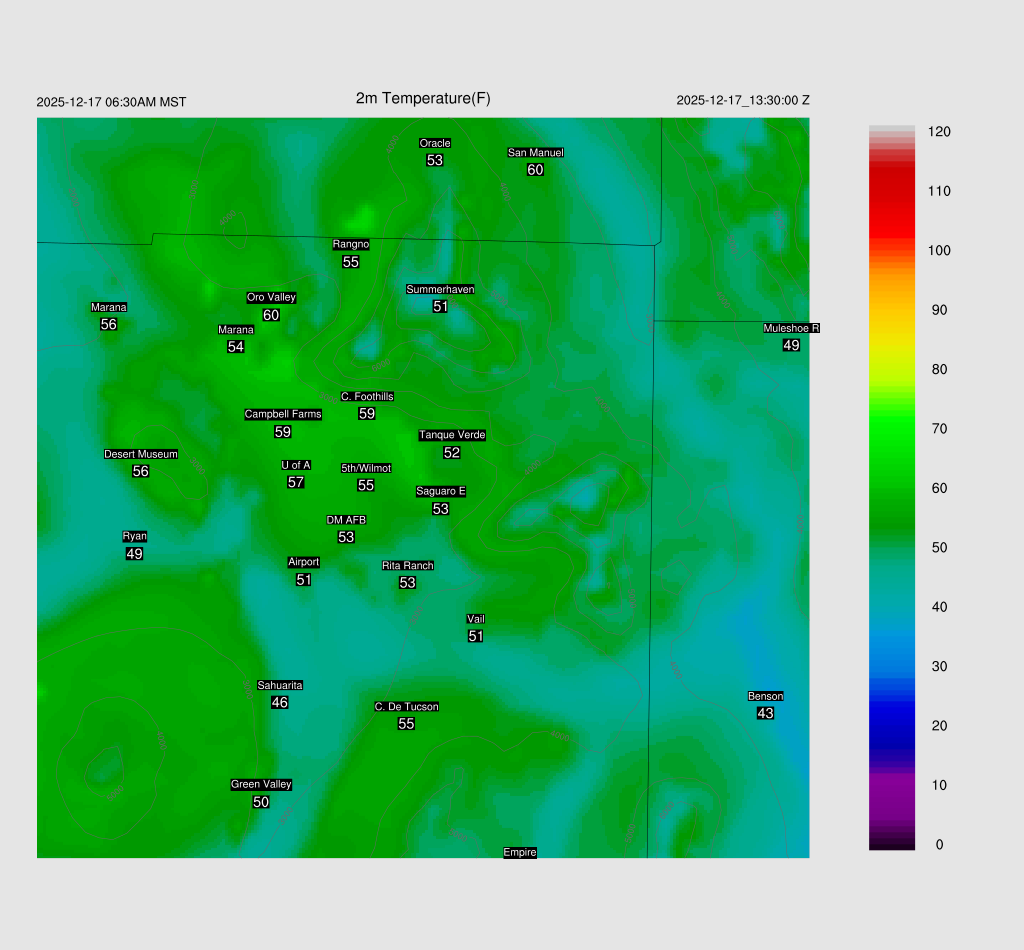The width and height of the screenshot is (1024, 950).
Task: Select the Oro Valley station marker
Action: [271, 297]
